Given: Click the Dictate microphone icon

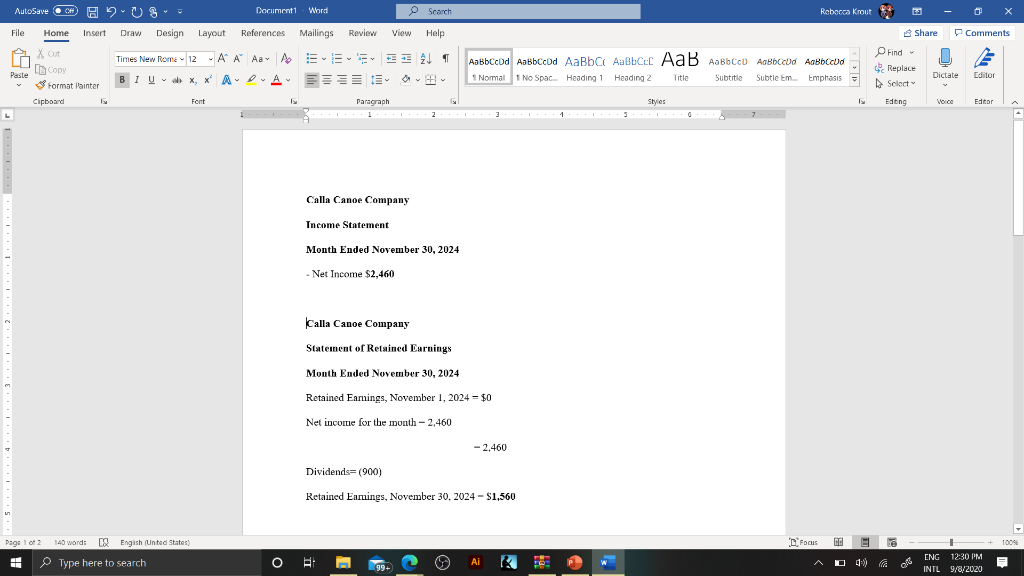Looking at the screenshot, I should 945,58.
